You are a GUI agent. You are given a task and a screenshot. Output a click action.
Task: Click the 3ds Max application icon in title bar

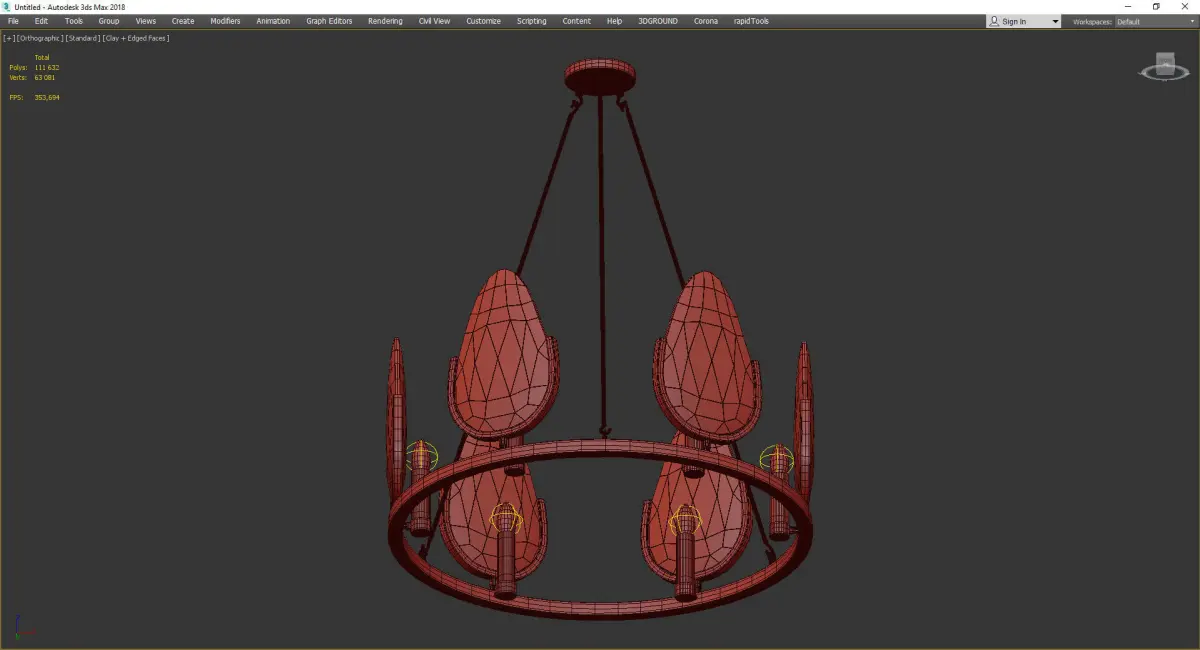pos(6,6)
